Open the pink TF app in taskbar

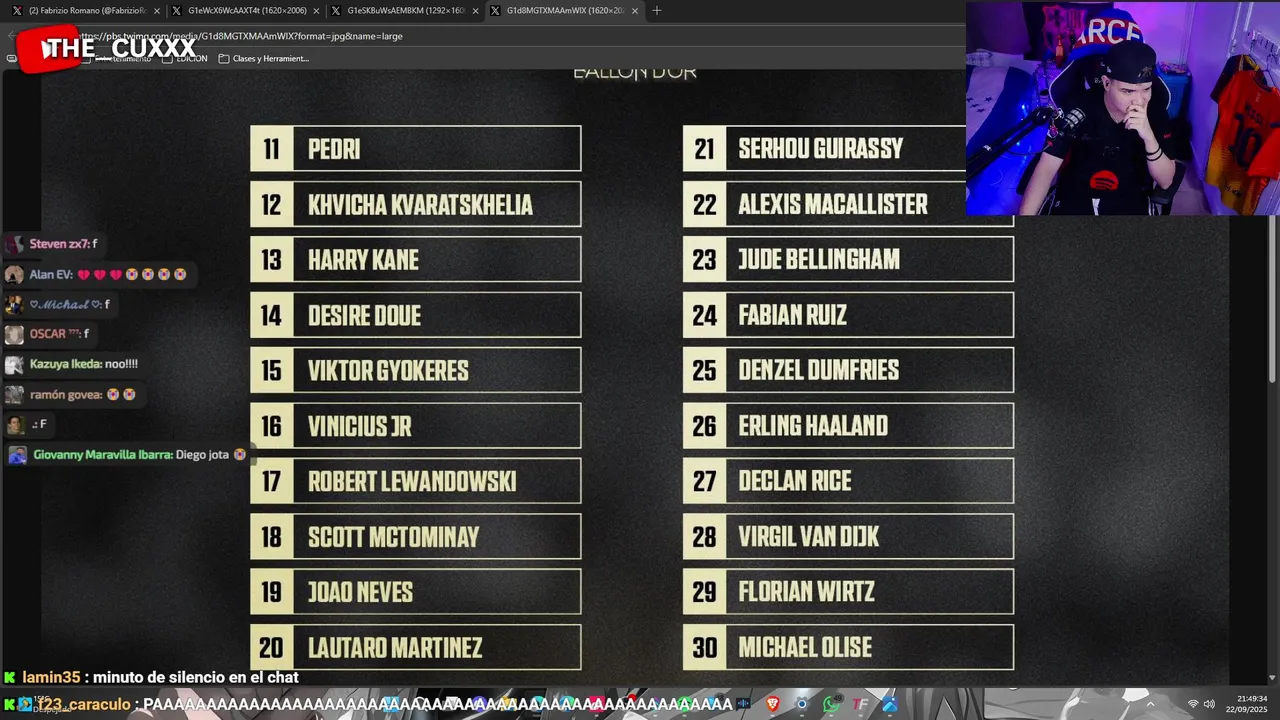click(860, 704)
